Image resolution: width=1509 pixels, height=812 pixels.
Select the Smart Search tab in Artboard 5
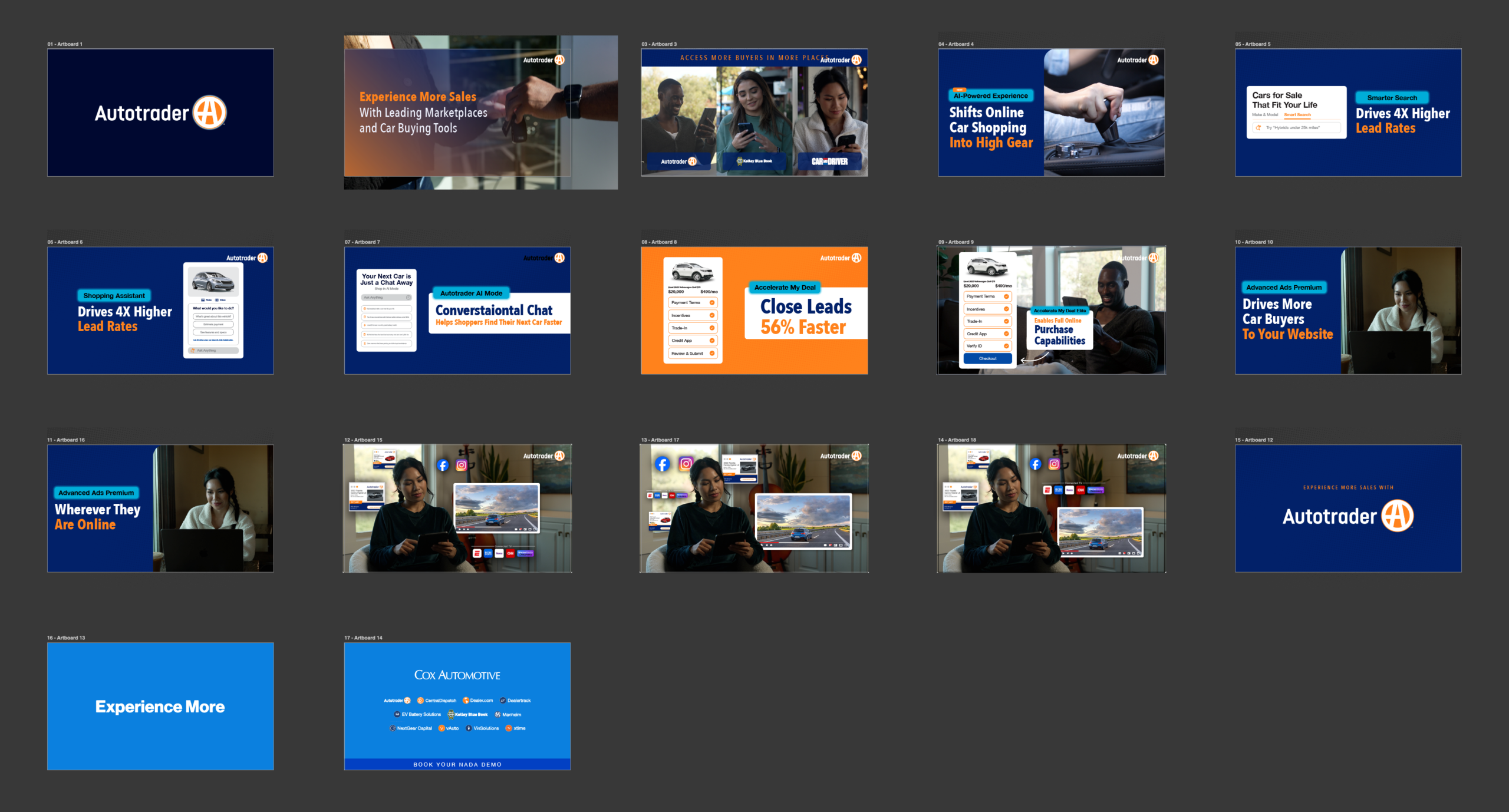click(x=1297, y=115)
